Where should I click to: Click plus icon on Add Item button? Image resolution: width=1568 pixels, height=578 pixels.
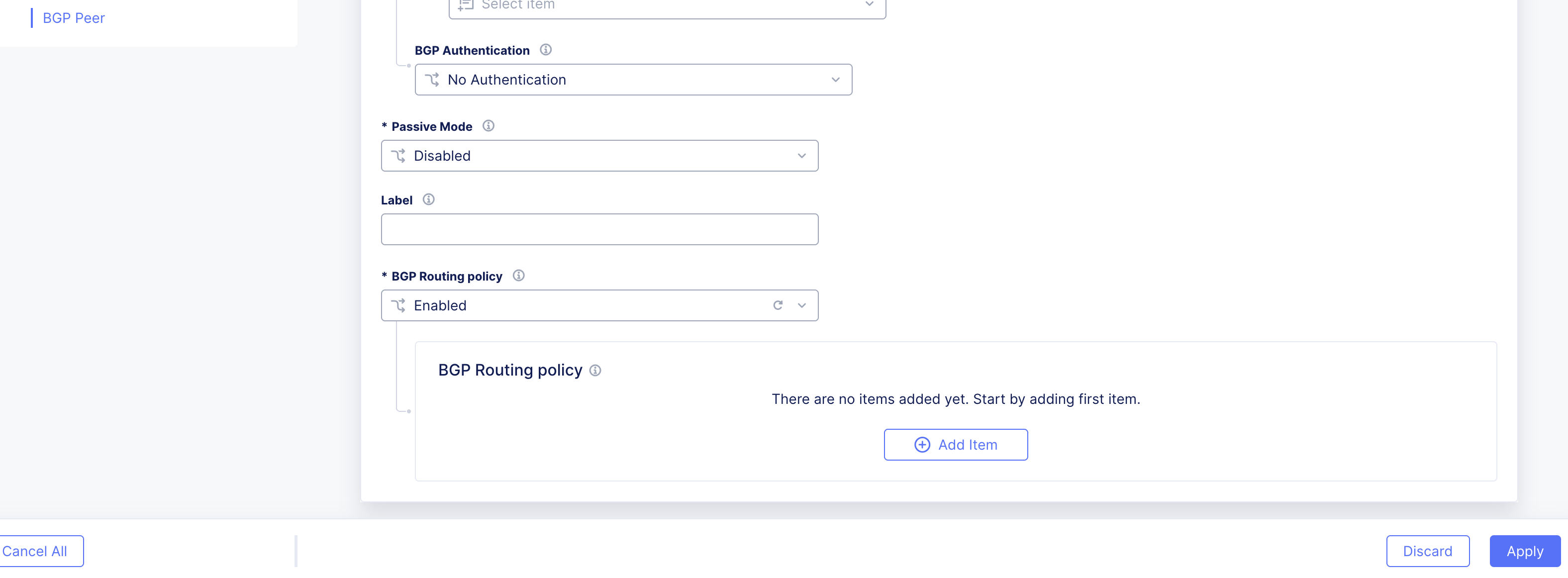click(922, 445)
